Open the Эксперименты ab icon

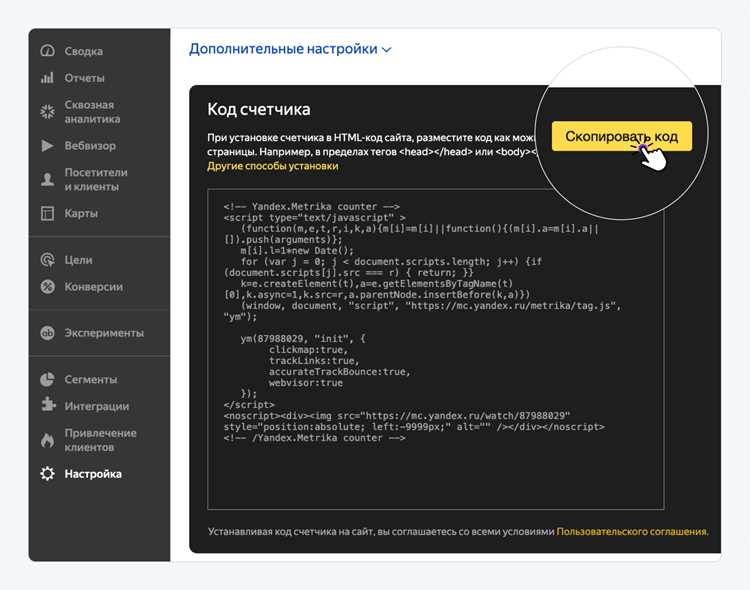(47, 333)
